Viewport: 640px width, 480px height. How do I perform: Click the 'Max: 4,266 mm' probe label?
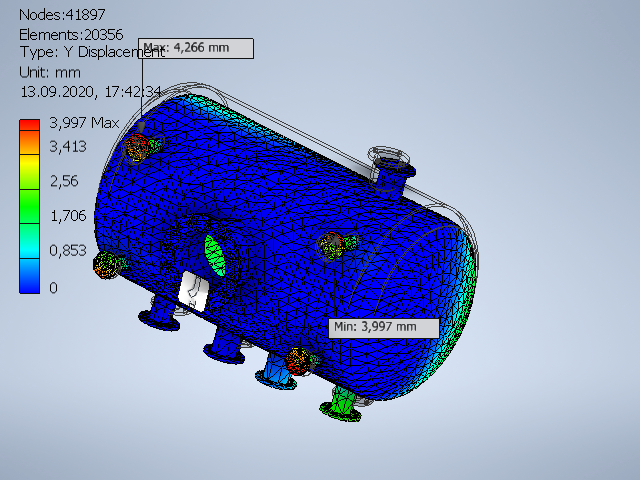(196, 49)
